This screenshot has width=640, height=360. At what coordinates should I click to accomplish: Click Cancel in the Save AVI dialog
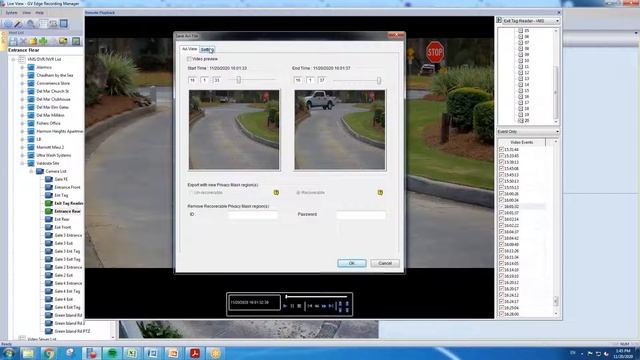(385, 263)
